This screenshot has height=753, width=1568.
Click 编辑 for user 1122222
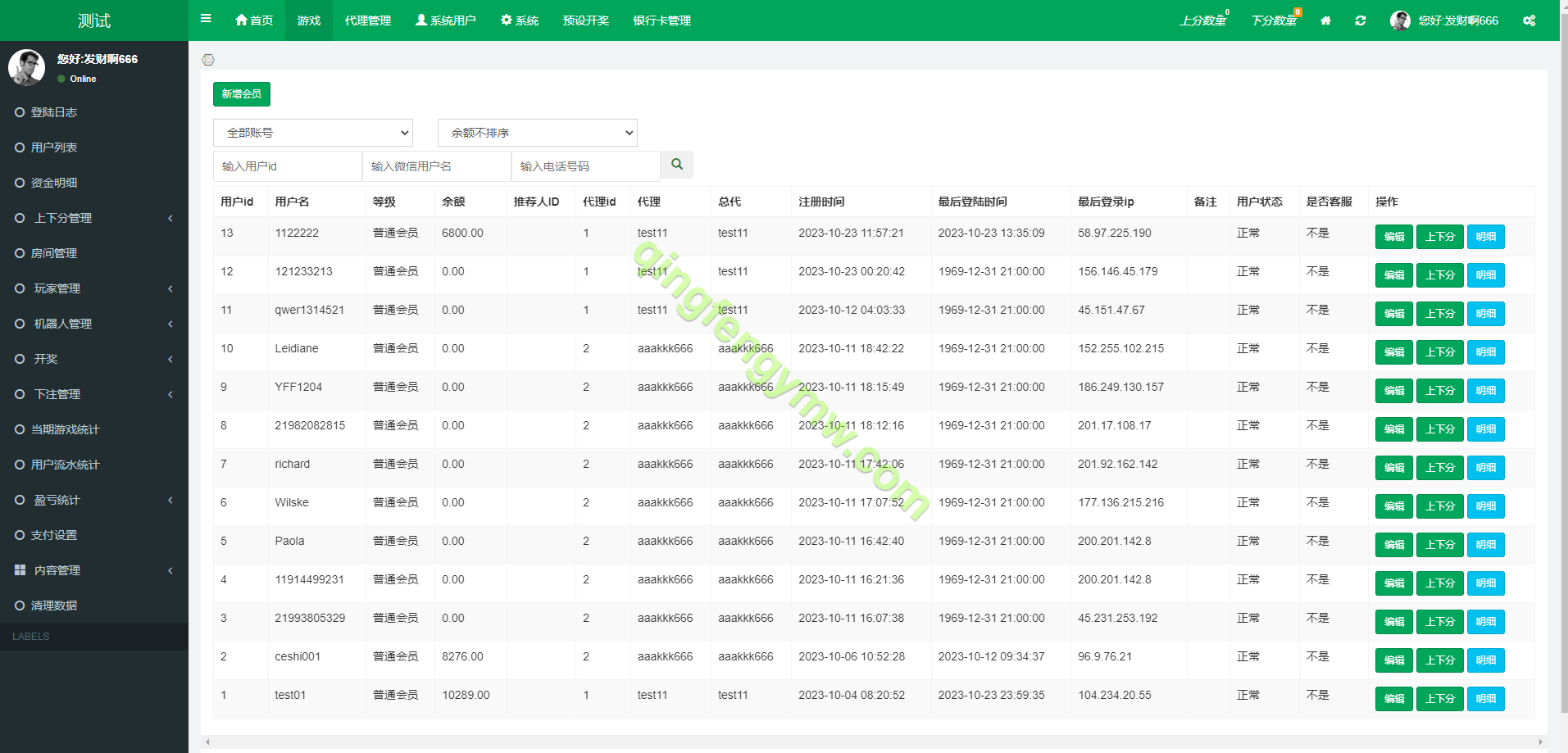coord(1393,237)
